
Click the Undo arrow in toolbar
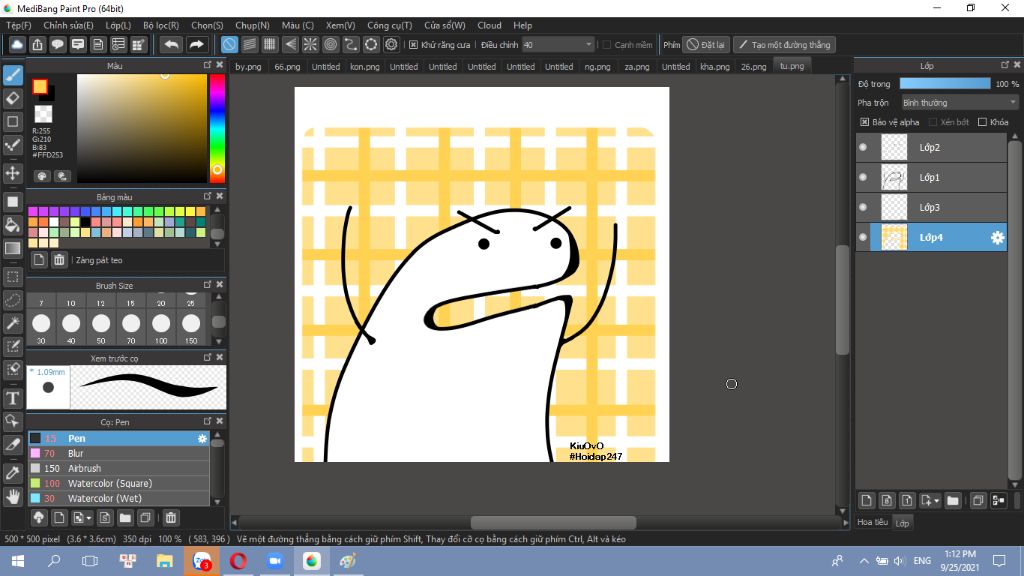coord(171,45)
